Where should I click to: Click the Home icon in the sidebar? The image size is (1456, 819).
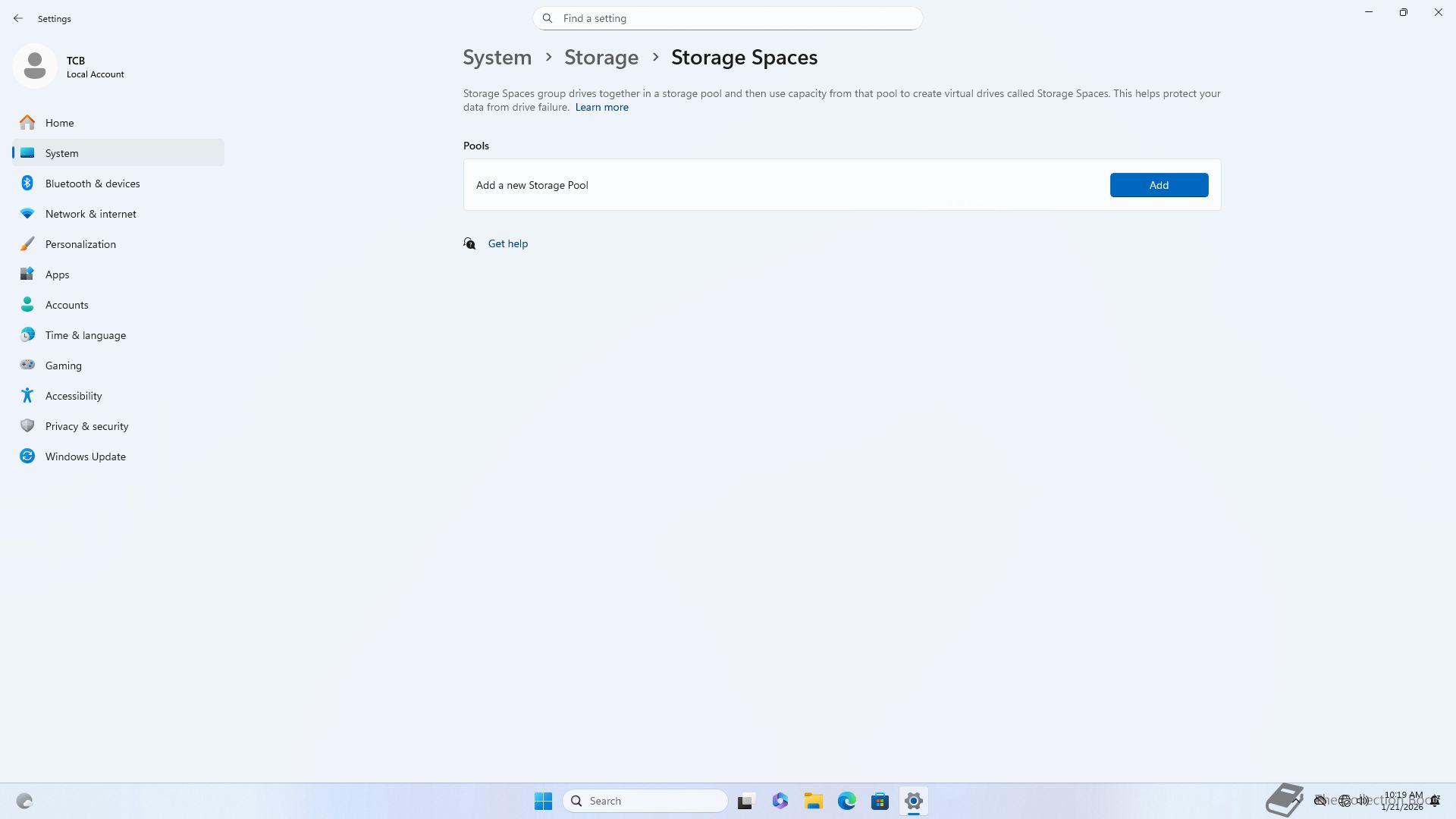(27, 123)
